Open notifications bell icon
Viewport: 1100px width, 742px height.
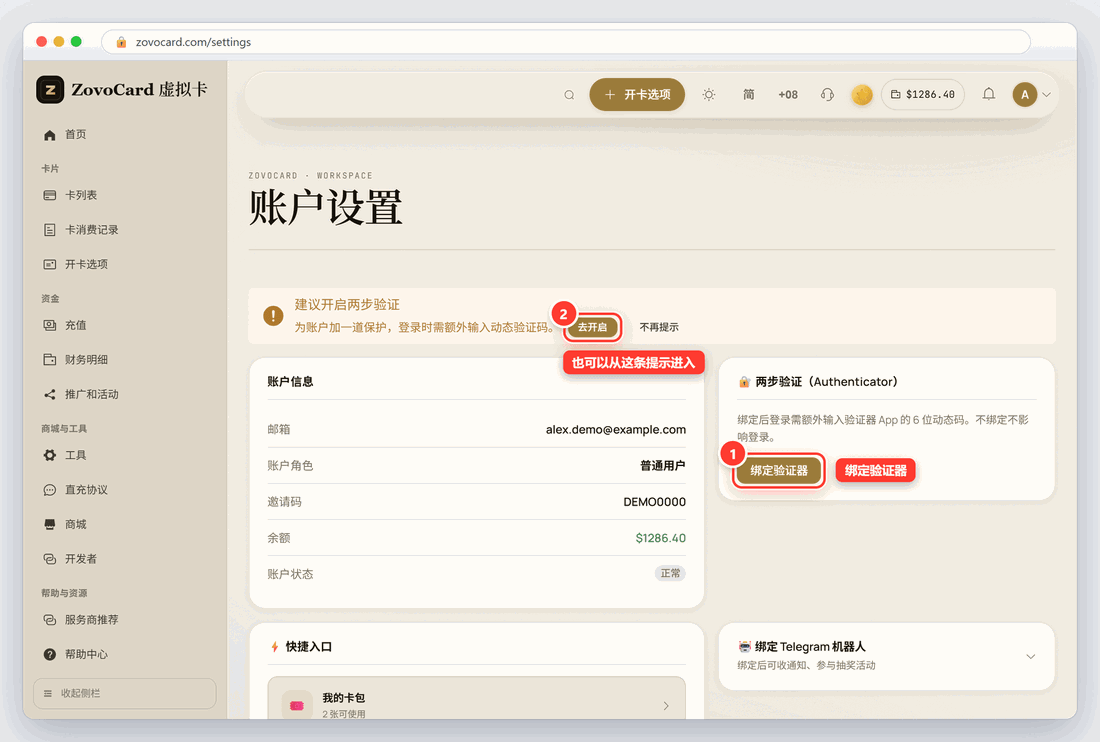pyautogui.click(x=988, y=94)
